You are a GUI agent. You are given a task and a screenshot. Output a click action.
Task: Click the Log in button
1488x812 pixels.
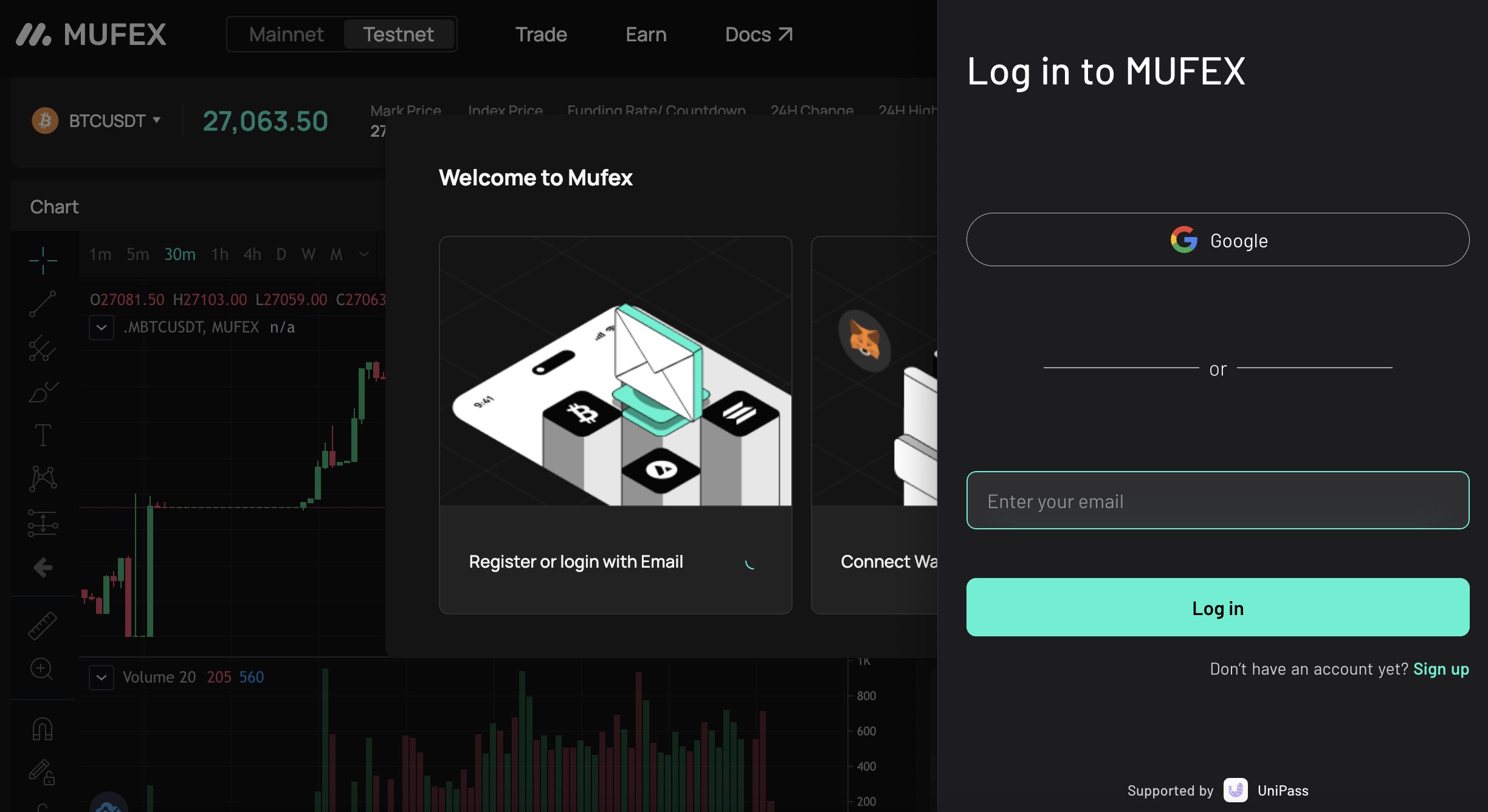coord(1218,607)
